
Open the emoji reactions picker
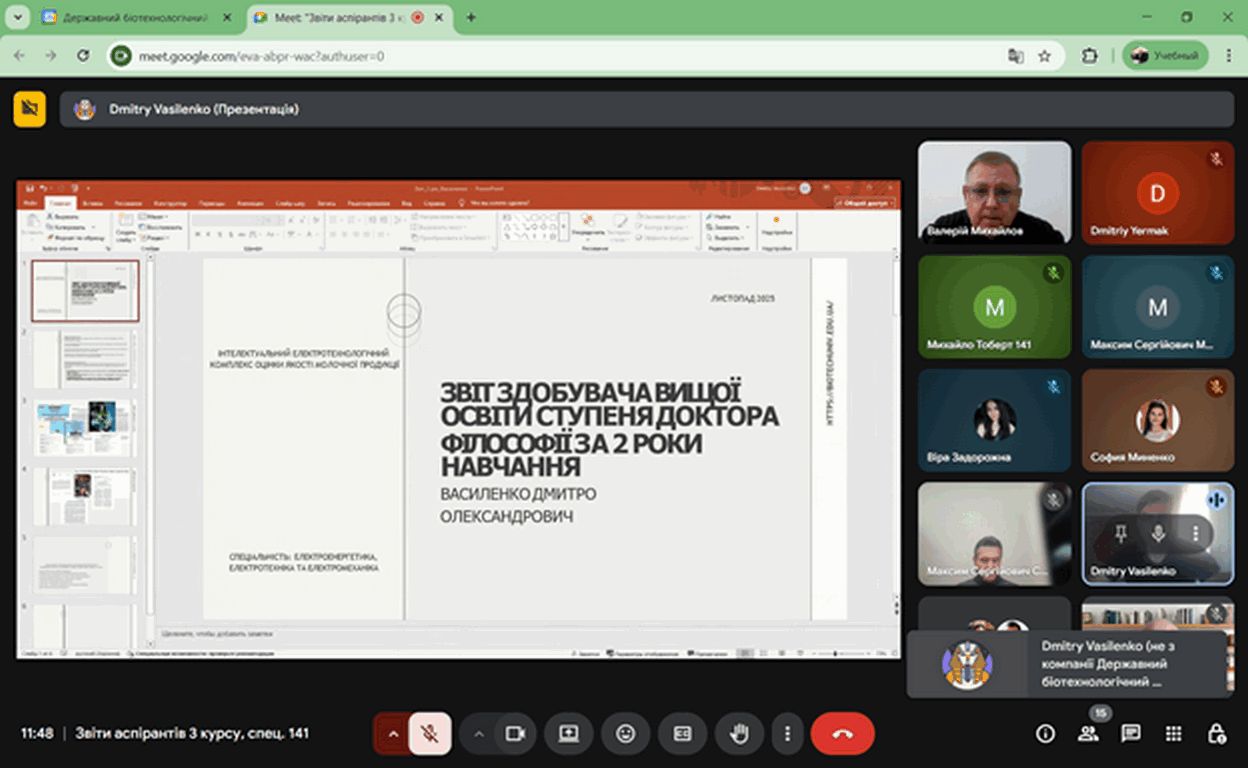[626, 734]
